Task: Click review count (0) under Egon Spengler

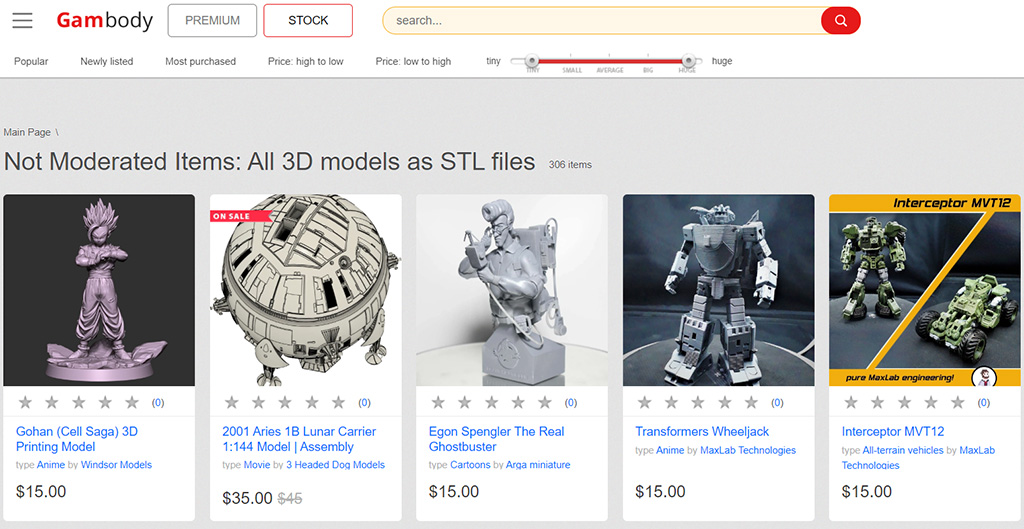Action: click(571, 403)
